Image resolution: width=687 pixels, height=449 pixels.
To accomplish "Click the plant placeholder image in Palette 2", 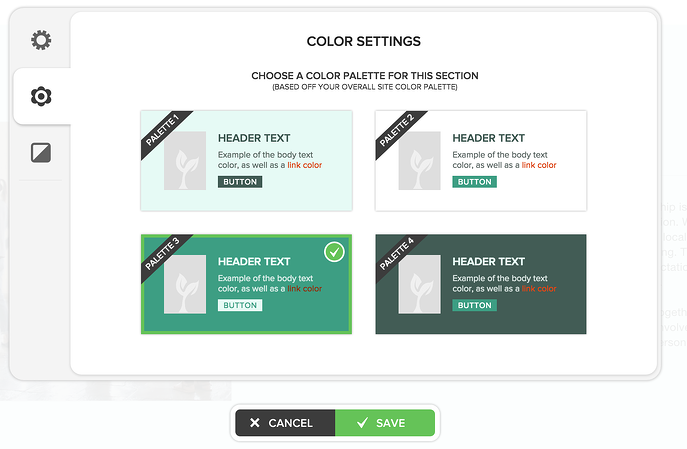I will tap(419, 160).
